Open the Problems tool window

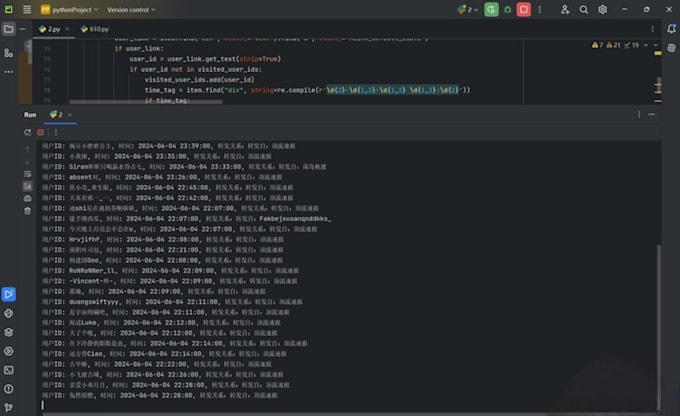pyautogui.click(x=8, y=389)
